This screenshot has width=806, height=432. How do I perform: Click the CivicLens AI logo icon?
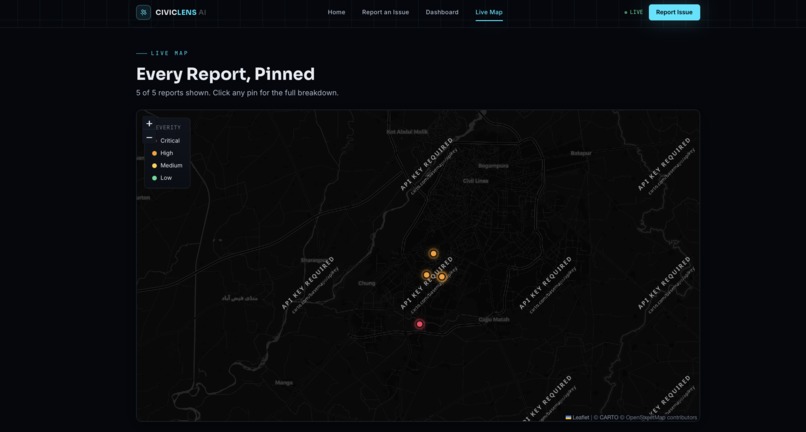point(143,12)
